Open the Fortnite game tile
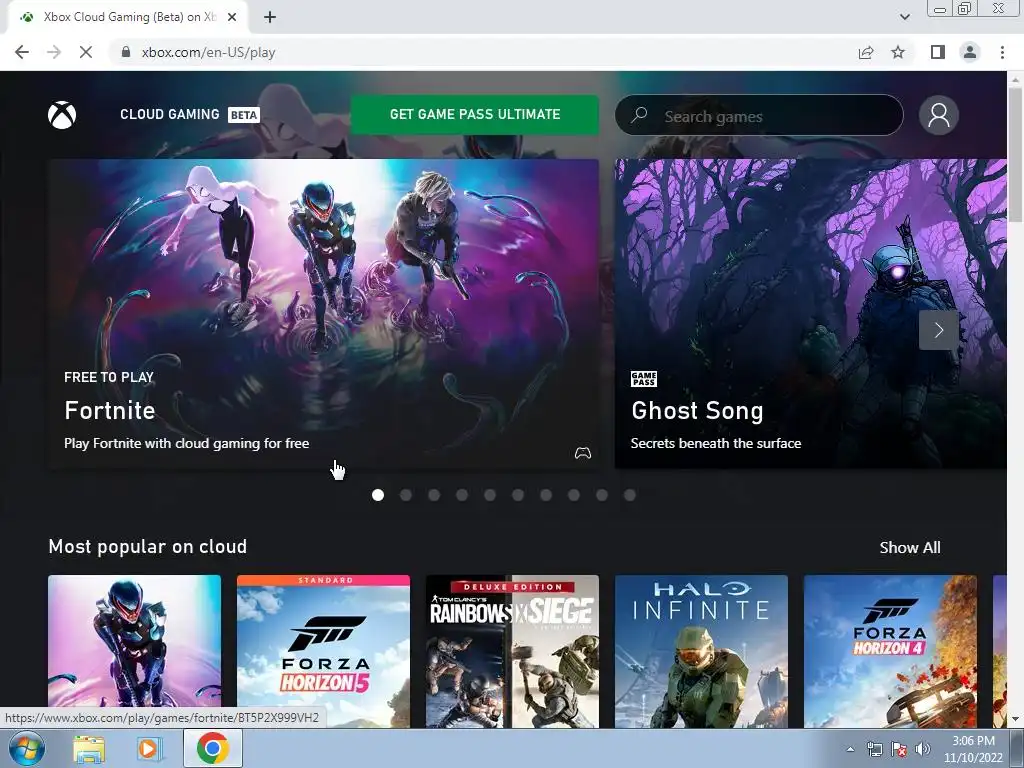This screenshot has height=768, width=1024. point(135,651)
